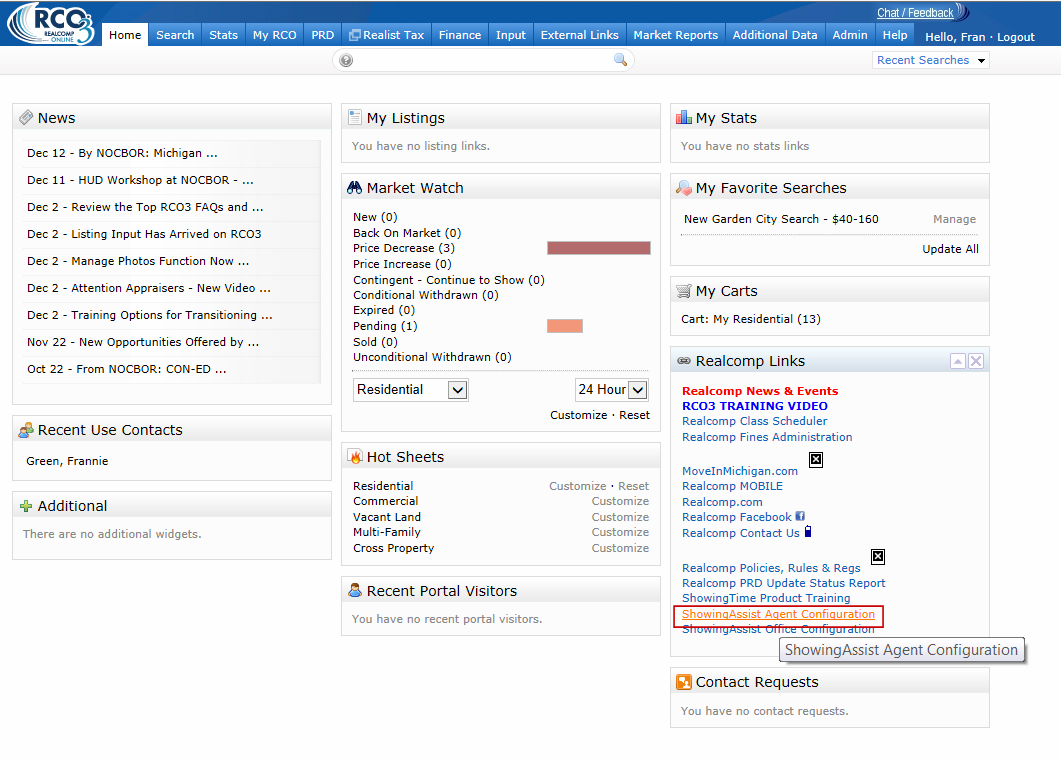Click the RCO3 Realcomp Online logo
The height and width of the screenshot is (759, 1061).
[51, 24]
